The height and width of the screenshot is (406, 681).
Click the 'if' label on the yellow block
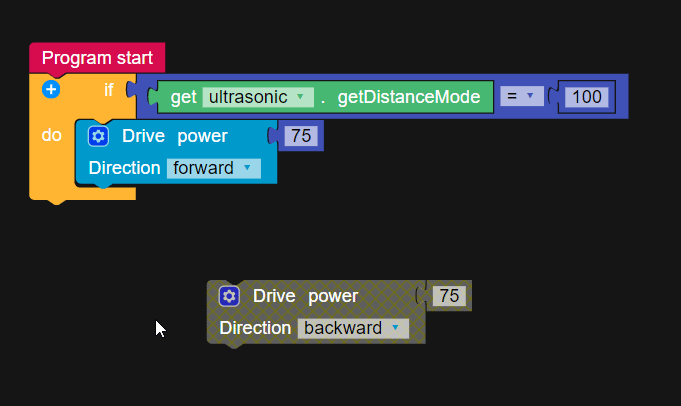point(108,90)
